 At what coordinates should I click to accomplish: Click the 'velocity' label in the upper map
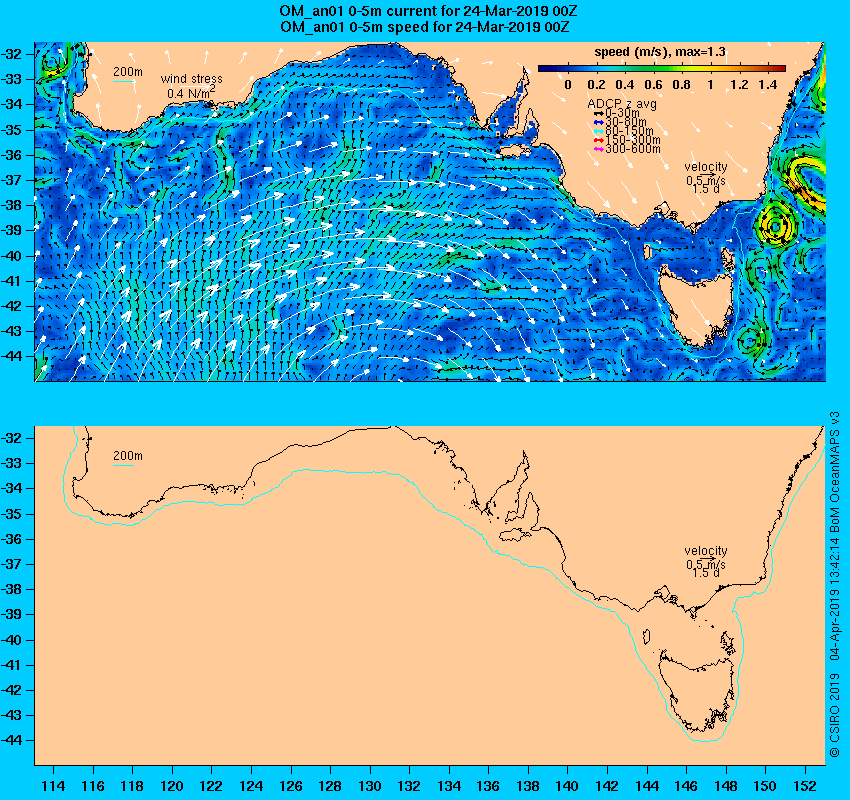[x=705, y=167]
